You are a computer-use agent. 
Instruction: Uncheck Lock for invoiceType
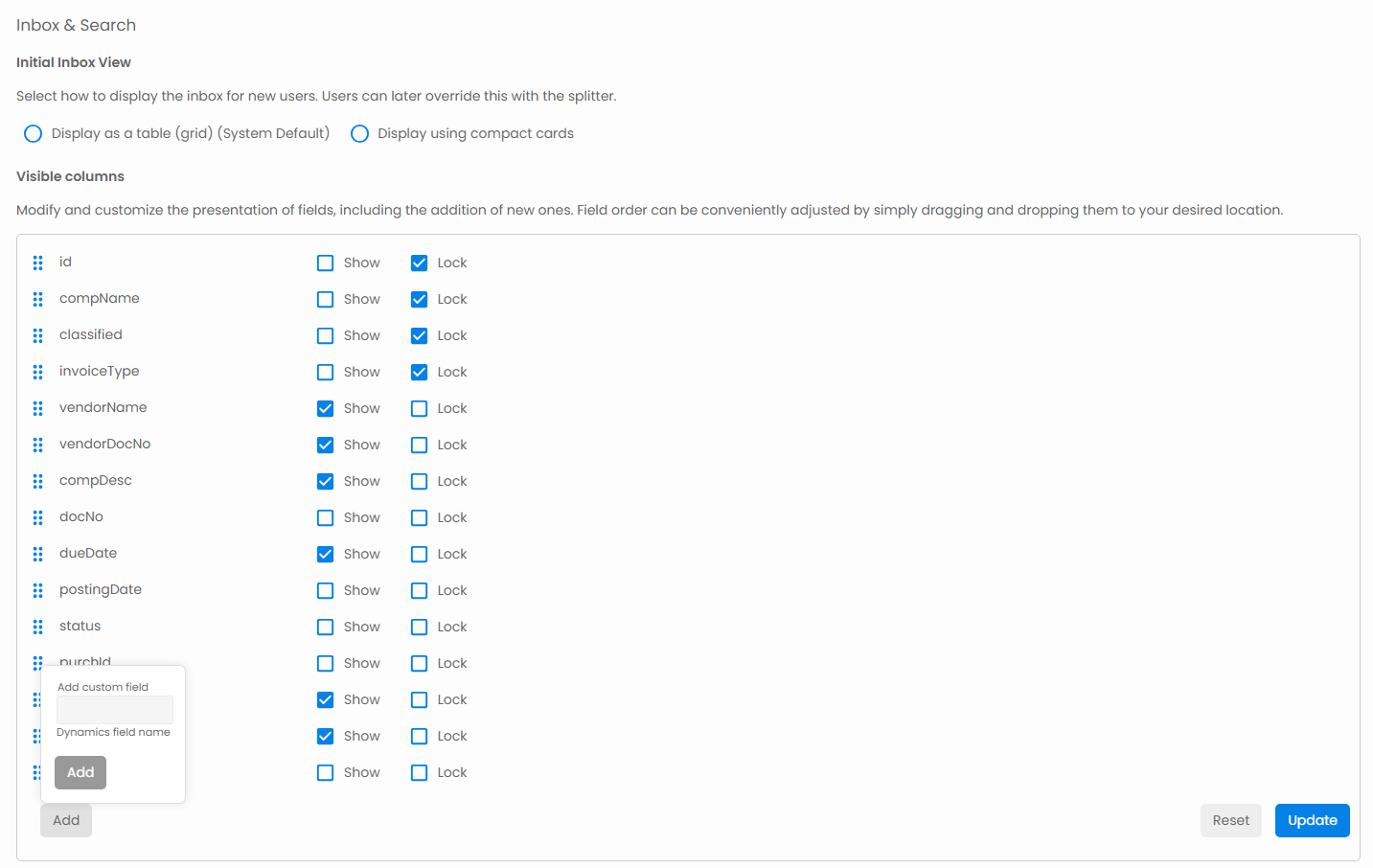coord(420,372)
